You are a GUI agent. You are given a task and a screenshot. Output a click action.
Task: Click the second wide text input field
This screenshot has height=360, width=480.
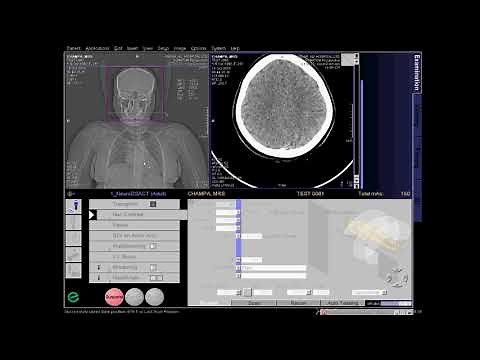pos(273,276)
